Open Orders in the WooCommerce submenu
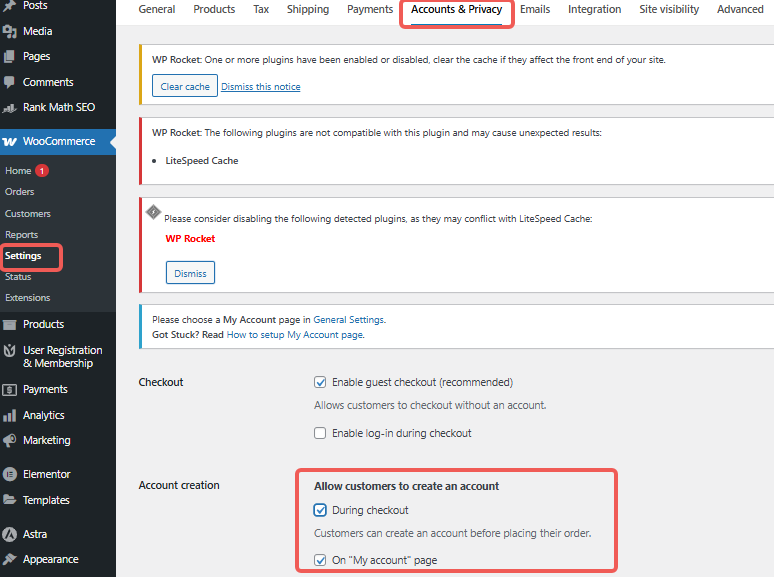The width and height of the screenshot is (774, 577). pyautogui.click(x=20, y=192)
